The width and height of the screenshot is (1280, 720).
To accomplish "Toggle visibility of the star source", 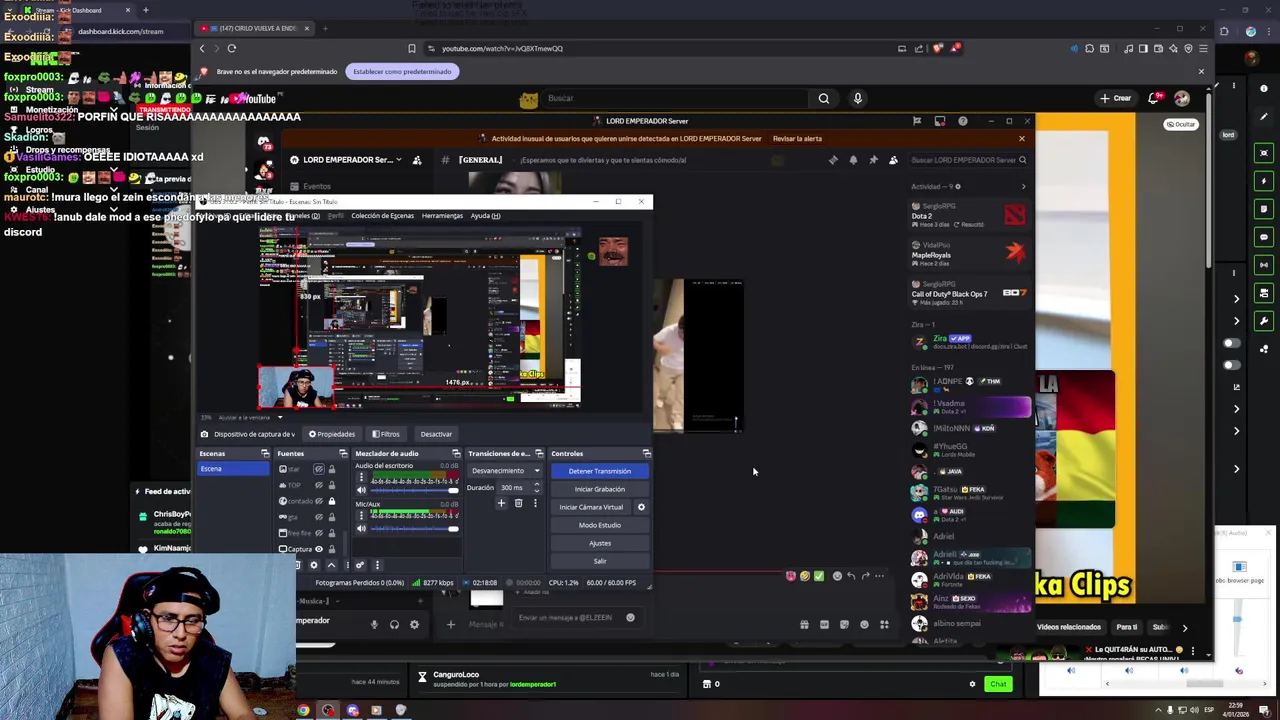I will click(319, 469).
